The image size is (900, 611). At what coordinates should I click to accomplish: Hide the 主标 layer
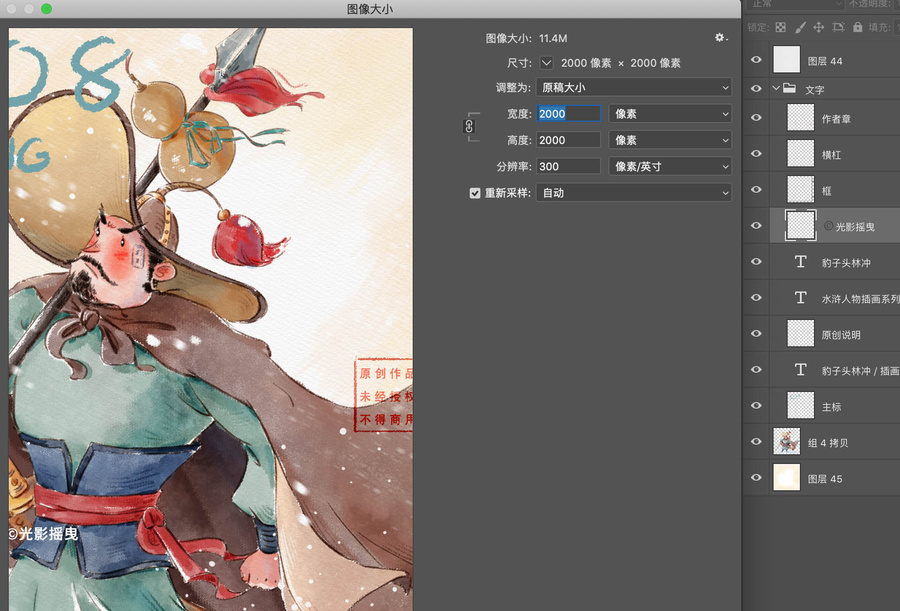757,405
